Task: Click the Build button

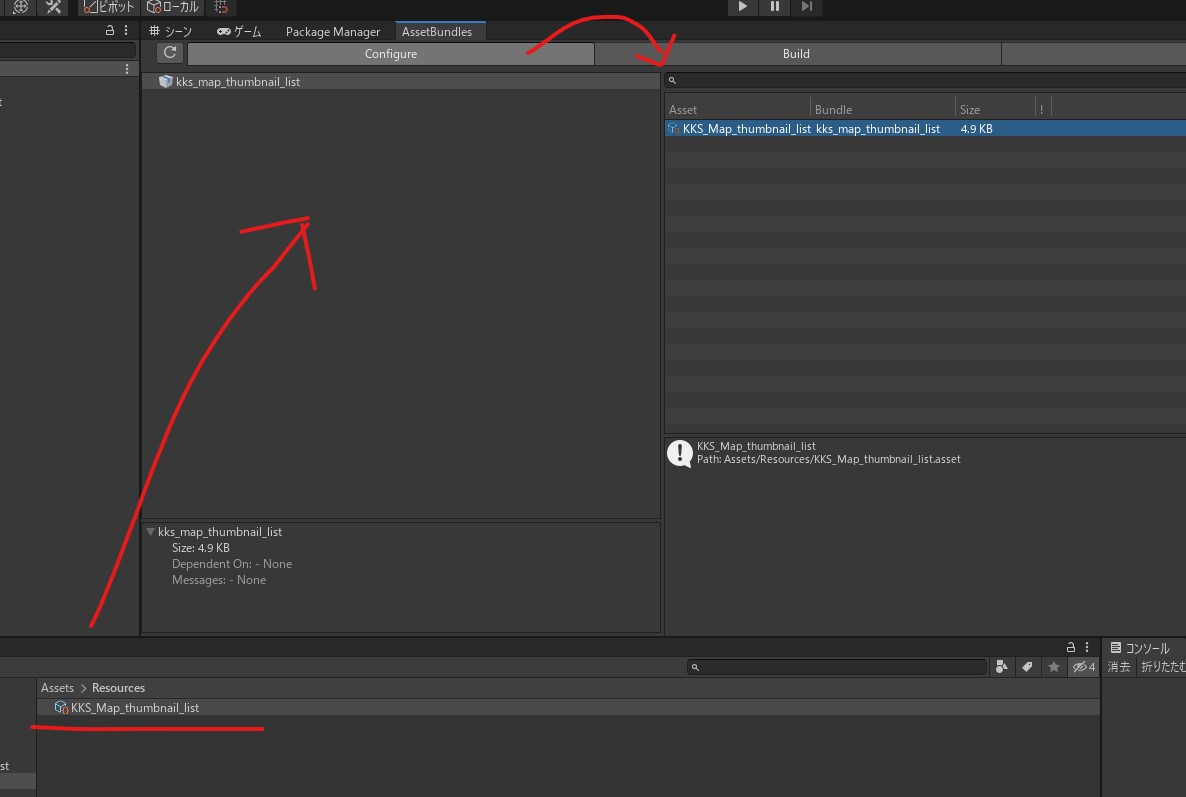Action: [x=796, y=54]
